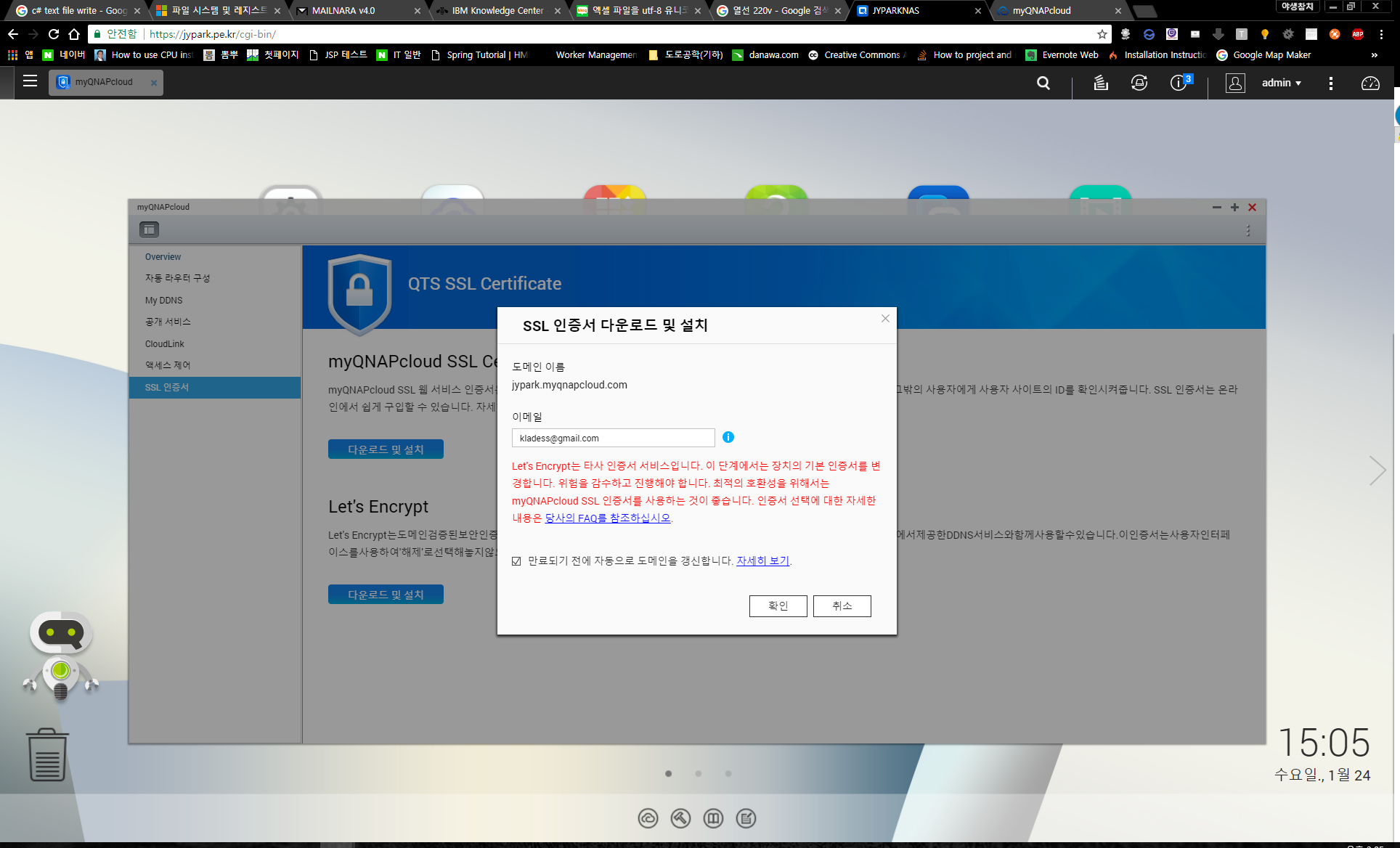Open the background tasks icon

[1101, 83]
